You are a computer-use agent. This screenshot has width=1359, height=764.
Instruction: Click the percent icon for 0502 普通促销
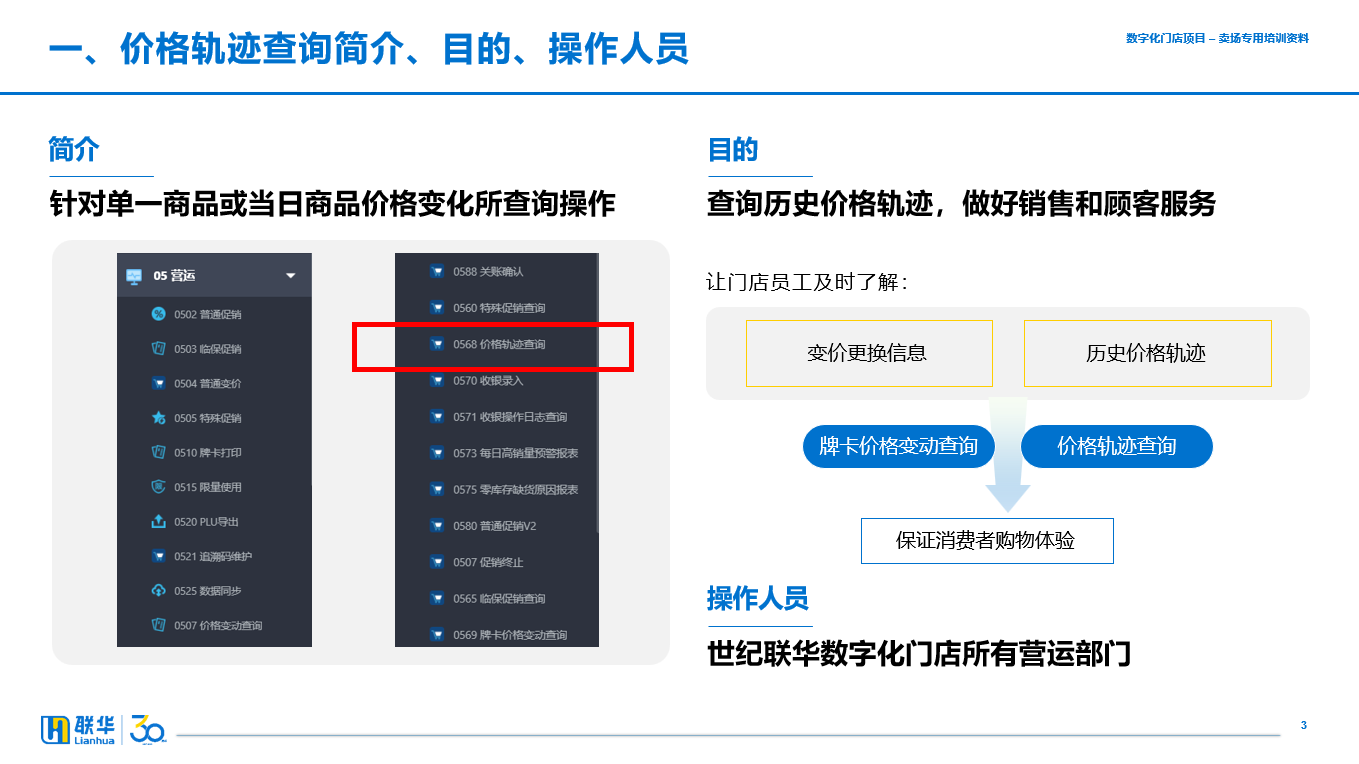point(158,314)
